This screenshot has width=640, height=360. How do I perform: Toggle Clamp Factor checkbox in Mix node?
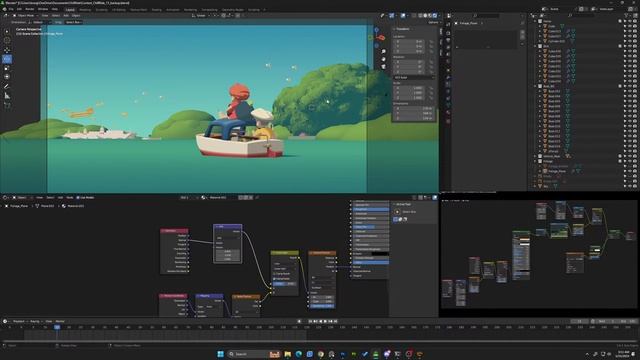click(275, 278)
